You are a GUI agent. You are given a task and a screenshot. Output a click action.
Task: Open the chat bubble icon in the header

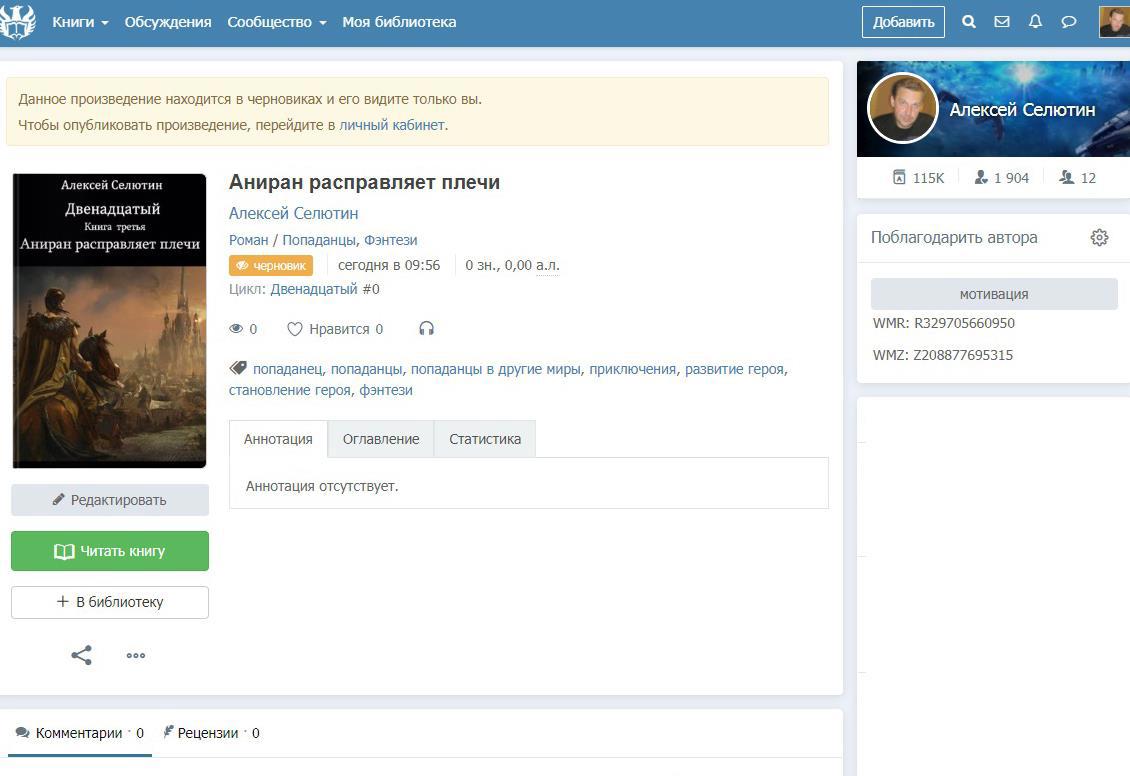1068,22
